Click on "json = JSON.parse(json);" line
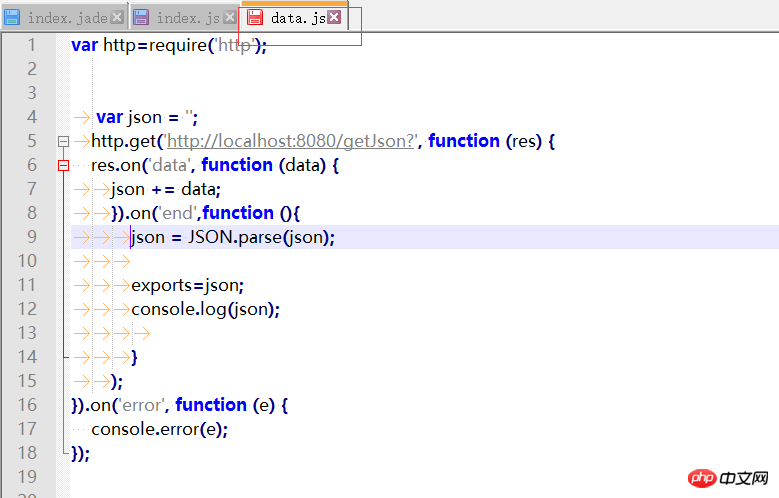779x498 pixels. (x=233, y=237)
